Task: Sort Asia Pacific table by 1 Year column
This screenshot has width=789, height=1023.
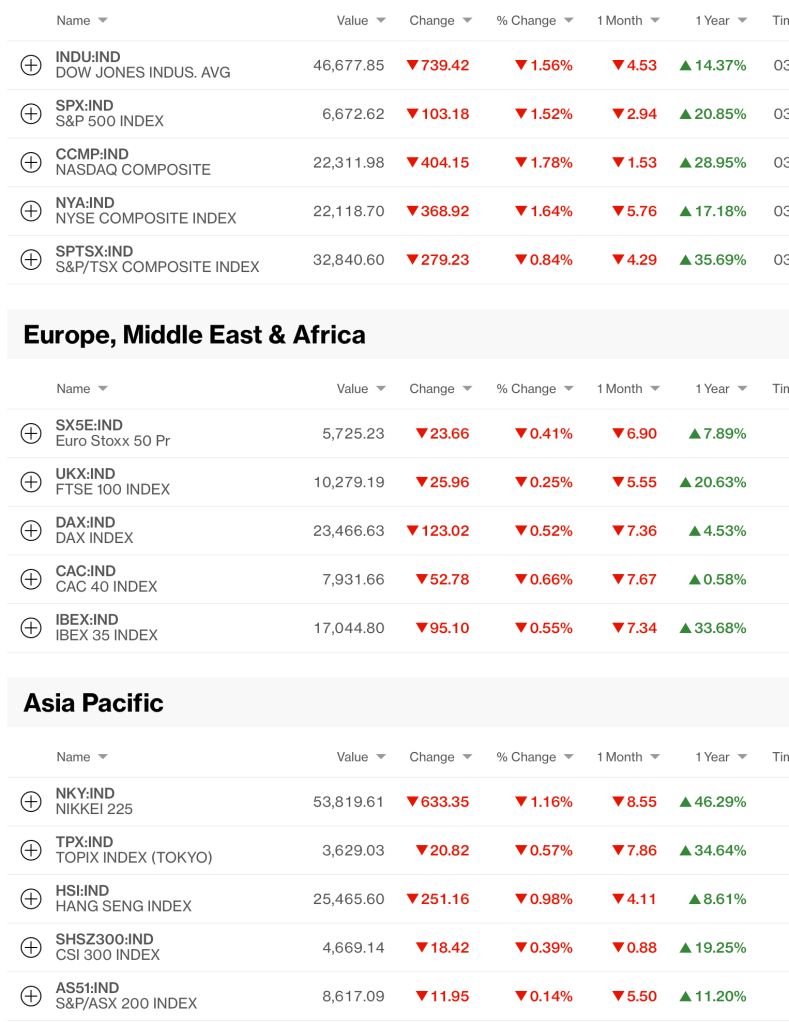Action: (x=721, y=757)
